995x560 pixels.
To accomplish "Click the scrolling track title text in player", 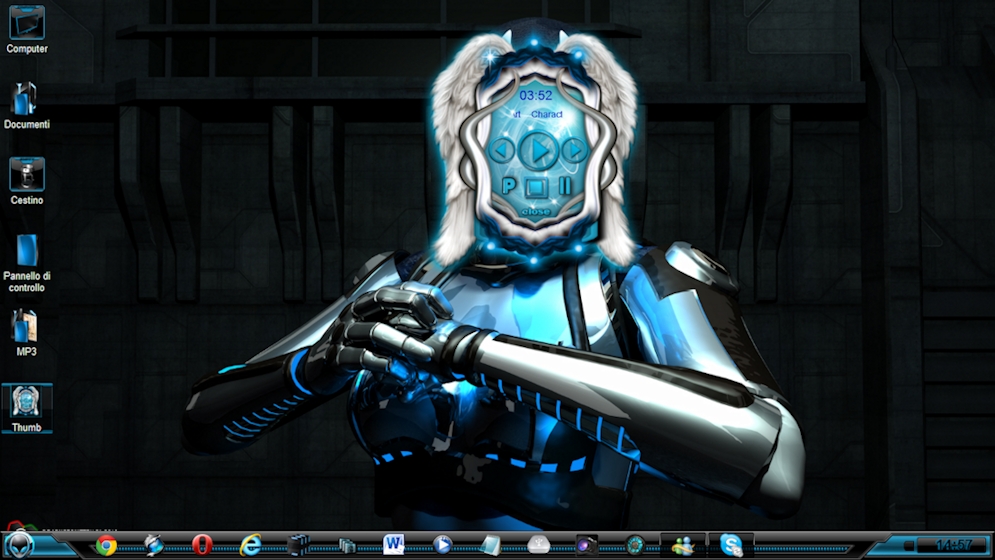I will [x=537, y=114].
